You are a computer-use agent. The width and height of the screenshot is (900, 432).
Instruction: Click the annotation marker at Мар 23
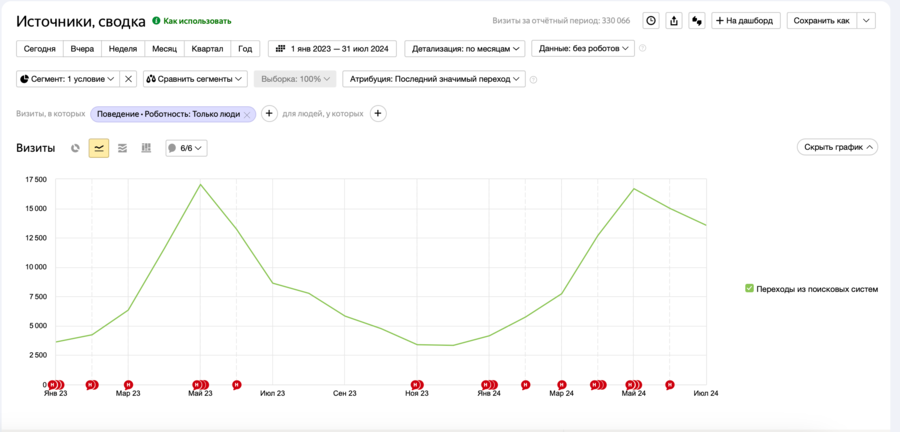[129, 384]
